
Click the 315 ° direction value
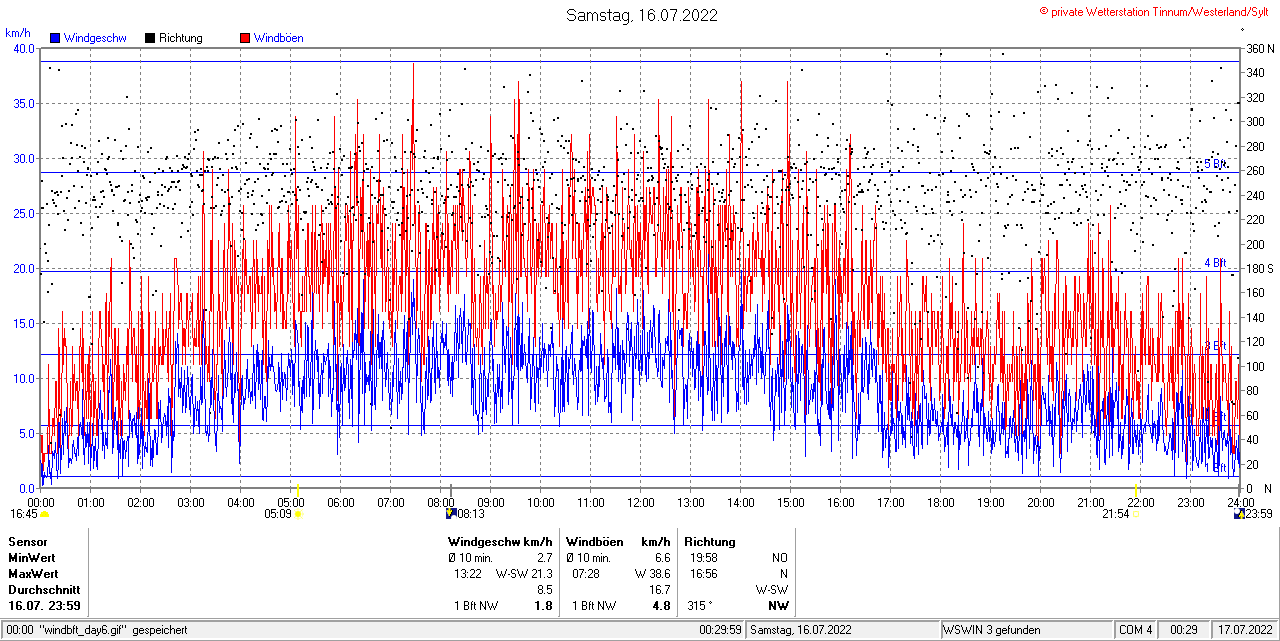tap(701, 606)
